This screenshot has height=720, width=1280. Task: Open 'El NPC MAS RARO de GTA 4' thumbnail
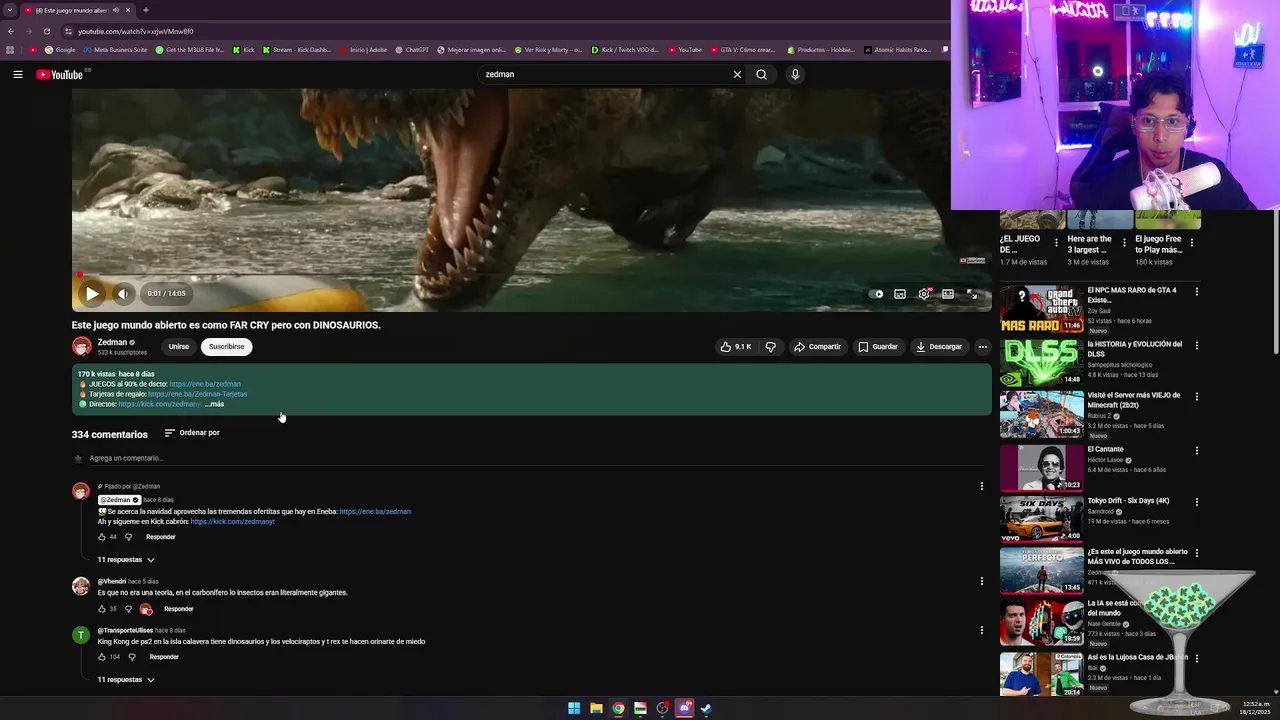[1041, 309]
